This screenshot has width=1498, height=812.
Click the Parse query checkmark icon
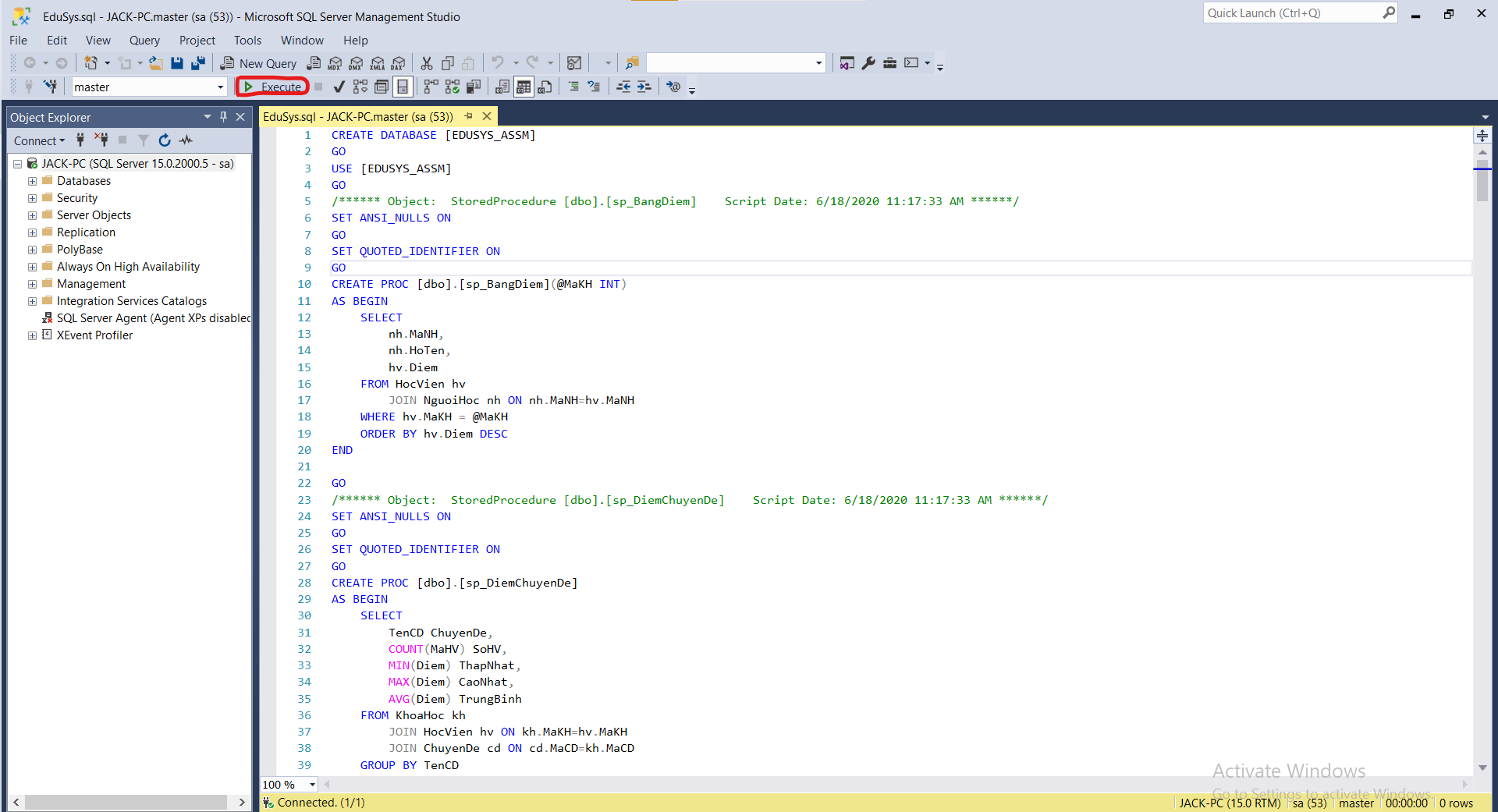[339, 87]
